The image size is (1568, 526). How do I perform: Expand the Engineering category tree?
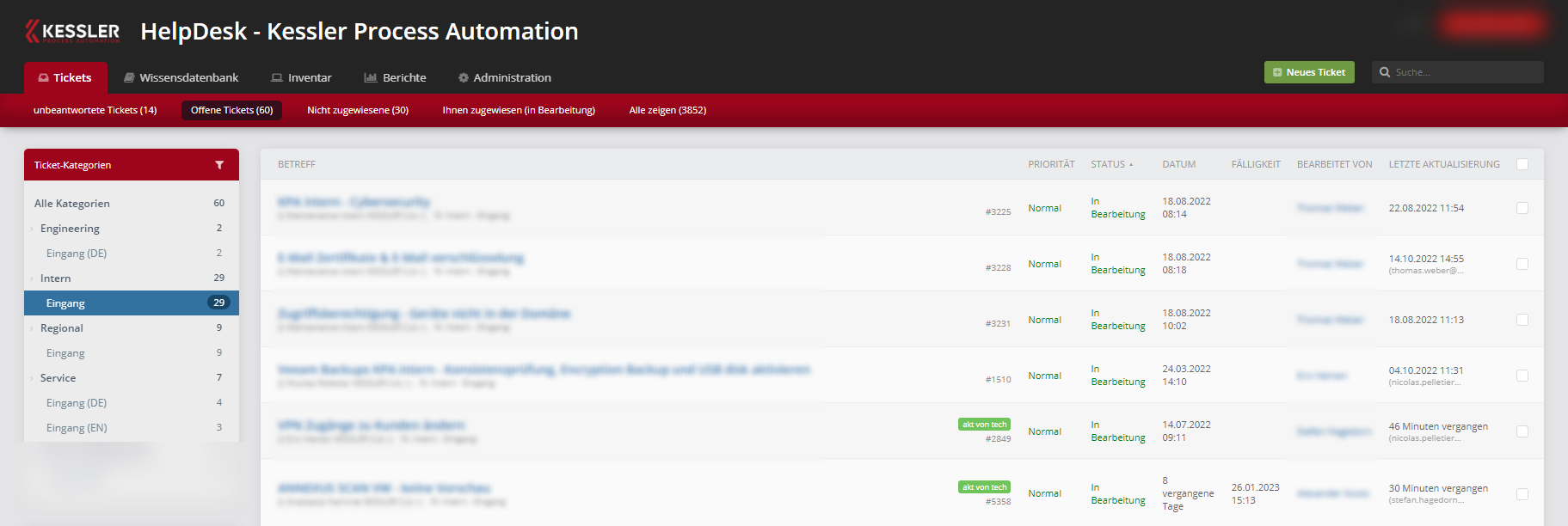[32, 229]
